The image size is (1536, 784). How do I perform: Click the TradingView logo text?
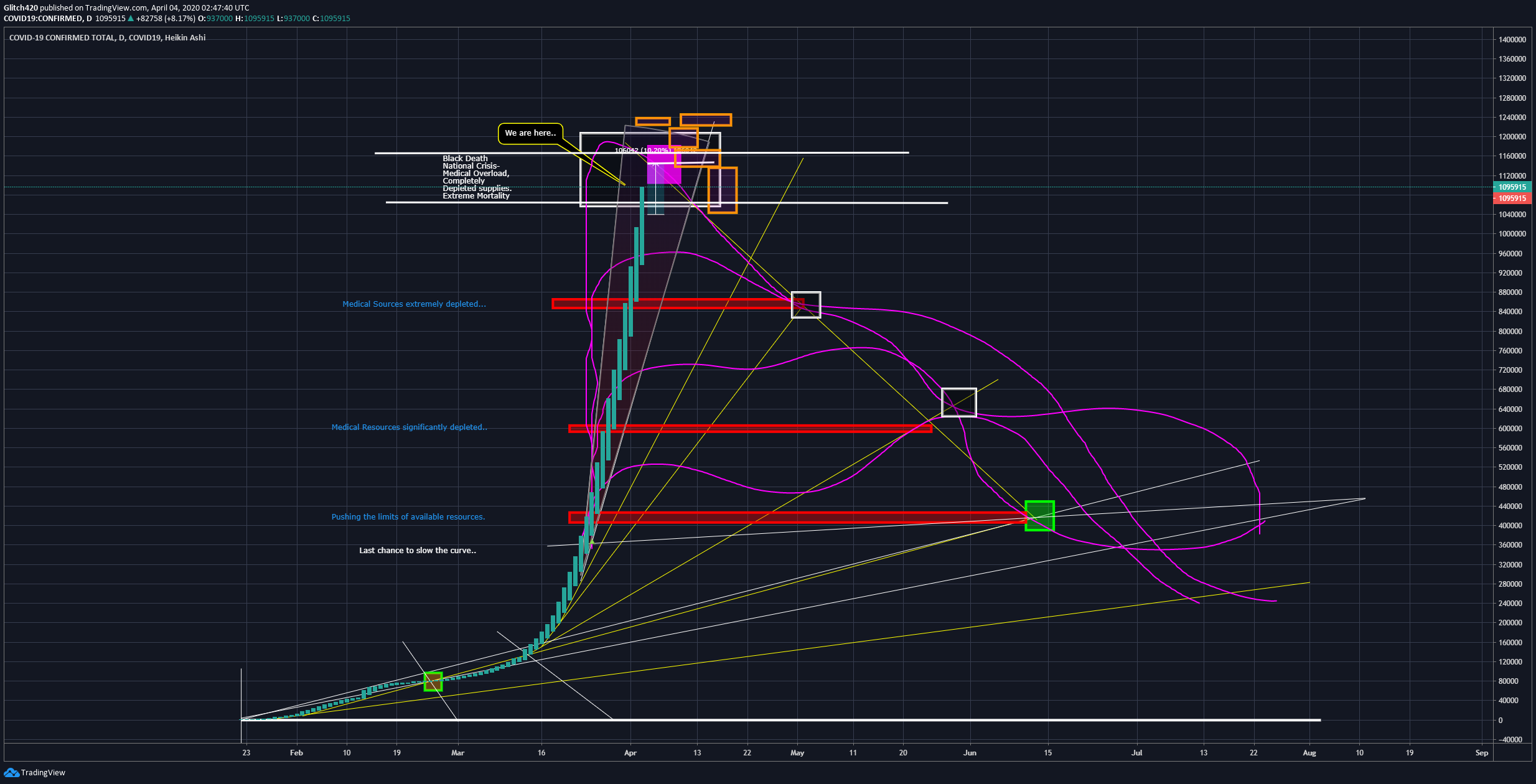pos(43,773)
